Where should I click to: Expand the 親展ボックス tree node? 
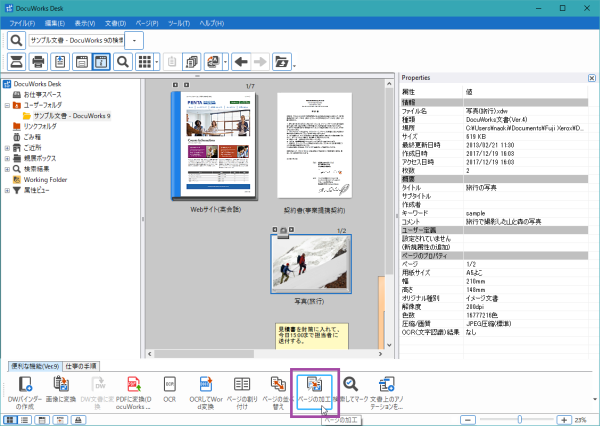(x=8, y=158)
